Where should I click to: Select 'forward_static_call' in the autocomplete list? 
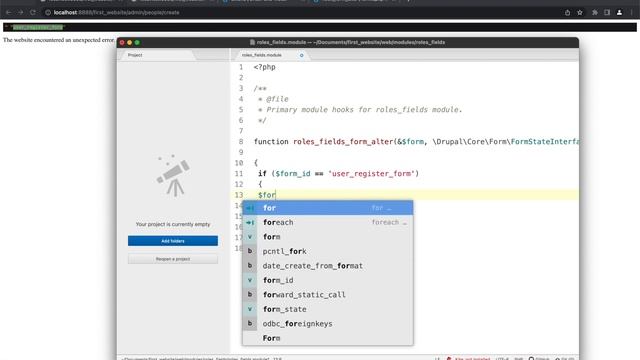[328, 295]
